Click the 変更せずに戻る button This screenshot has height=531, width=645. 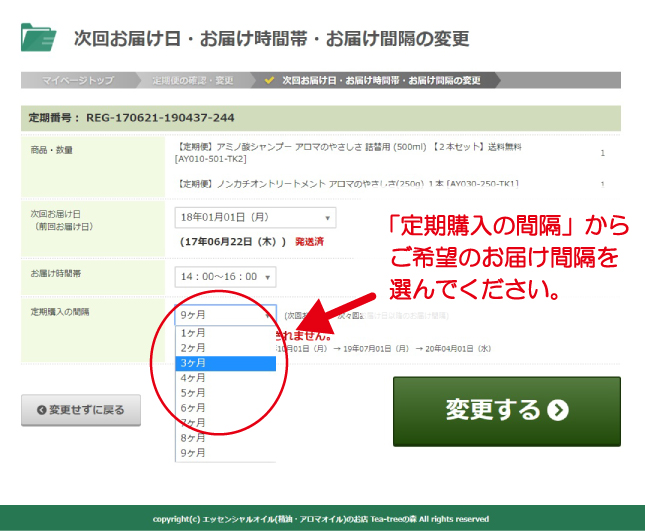point(81,410)
